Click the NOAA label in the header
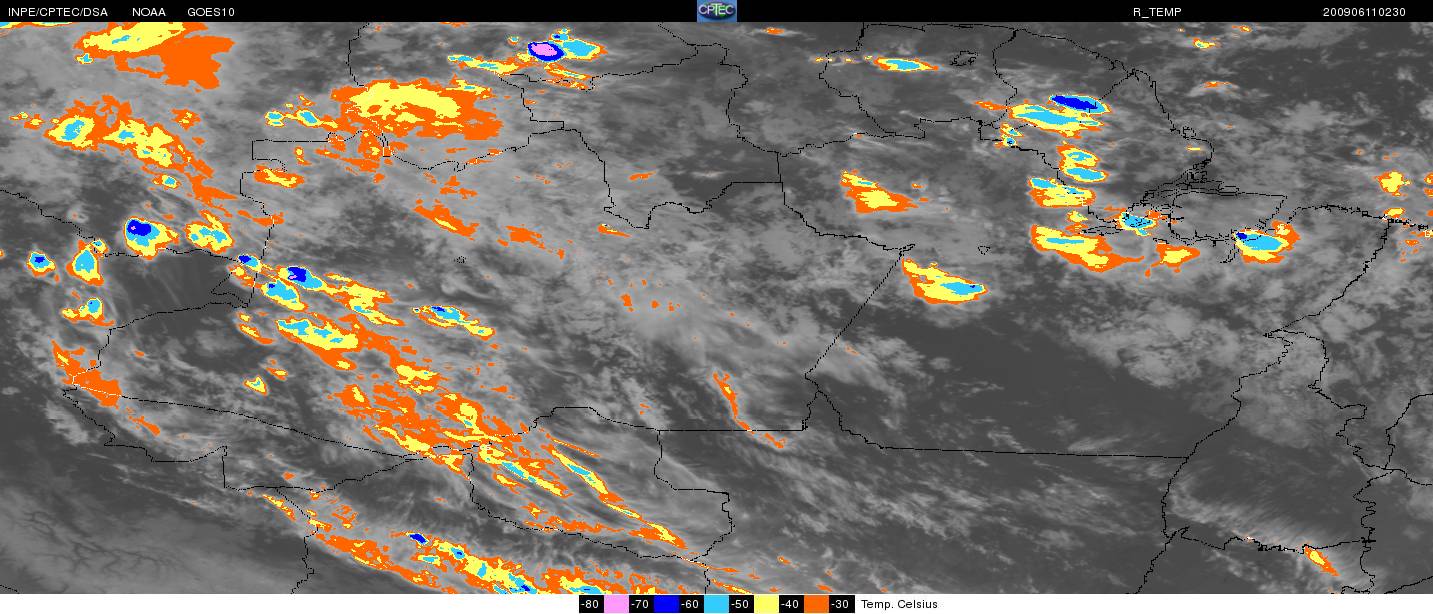Image resolution: width=1433 pixels, height=614 pixels. pos(149,12)
